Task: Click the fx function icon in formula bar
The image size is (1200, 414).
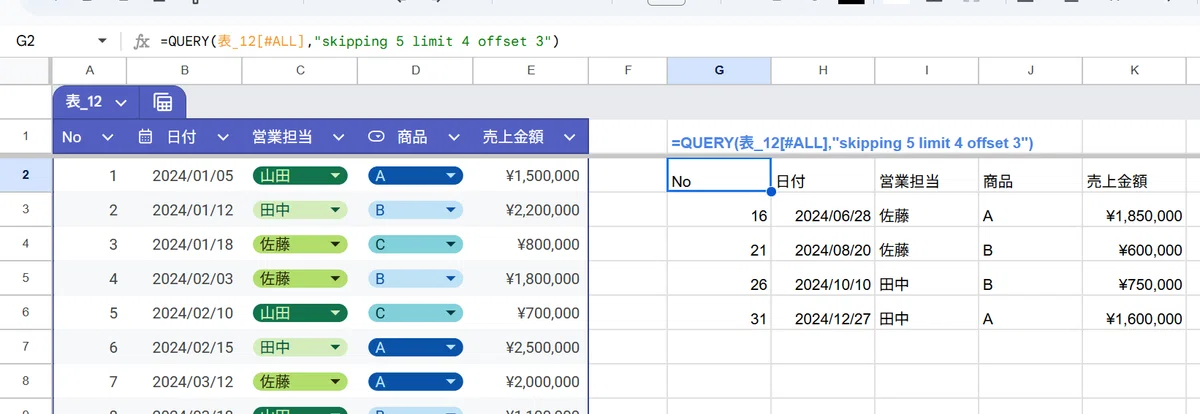Action: tap(142, 41)
